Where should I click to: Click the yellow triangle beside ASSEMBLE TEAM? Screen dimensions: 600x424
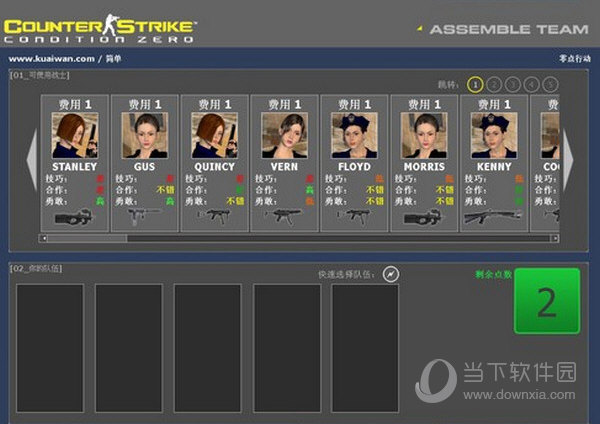pyautogui.click(x=420, y=28)
